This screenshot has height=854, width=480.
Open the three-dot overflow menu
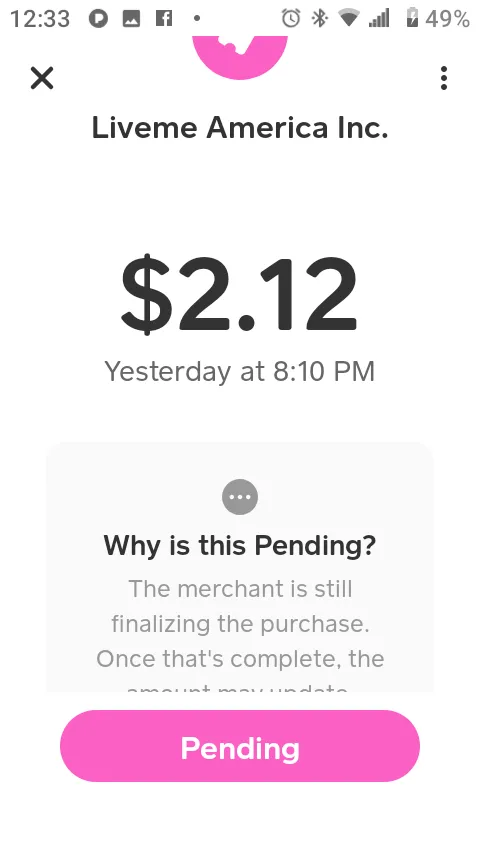(444, 78)
